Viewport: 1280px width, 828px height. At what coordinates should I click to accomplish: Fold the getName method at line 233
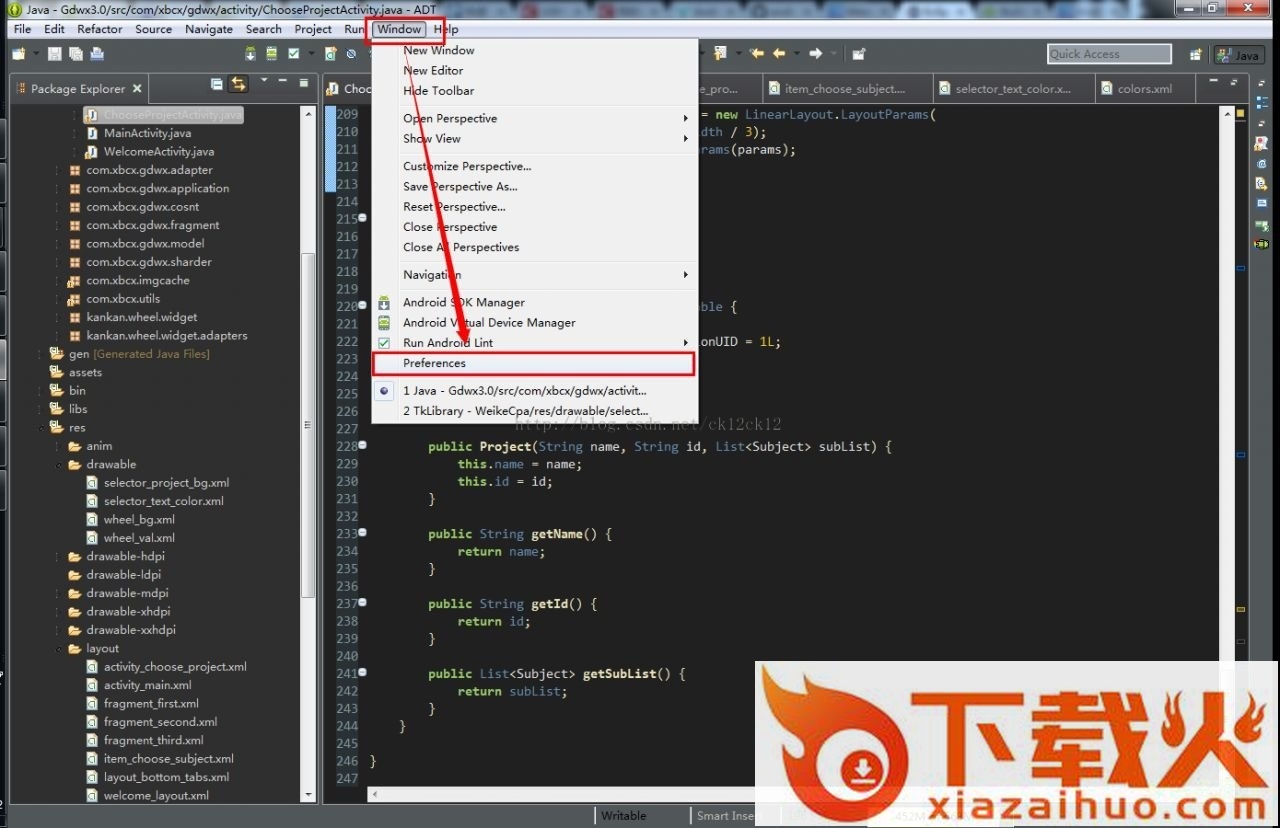363,532
